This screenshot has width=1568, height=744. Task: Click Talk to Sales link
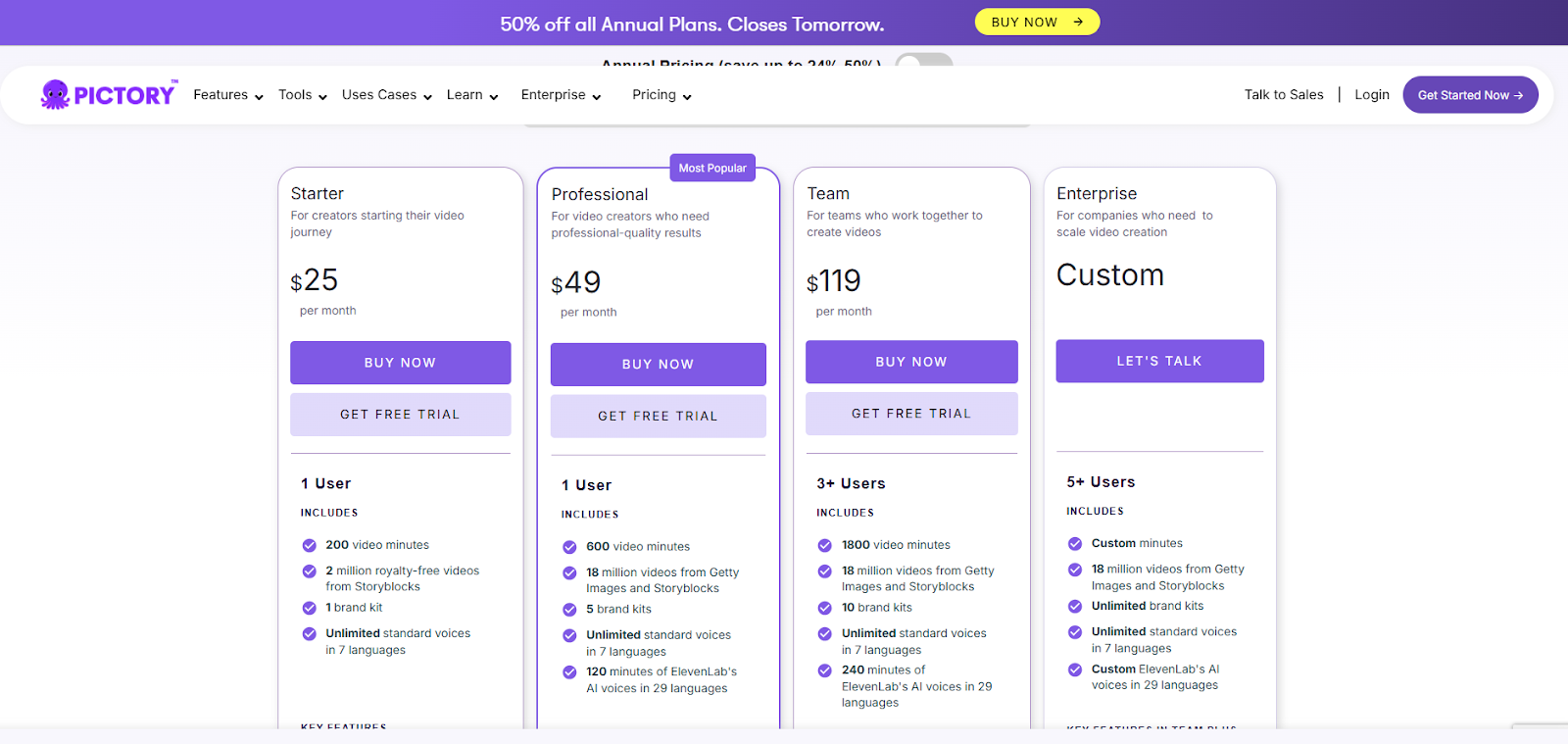coord(1284,95)
